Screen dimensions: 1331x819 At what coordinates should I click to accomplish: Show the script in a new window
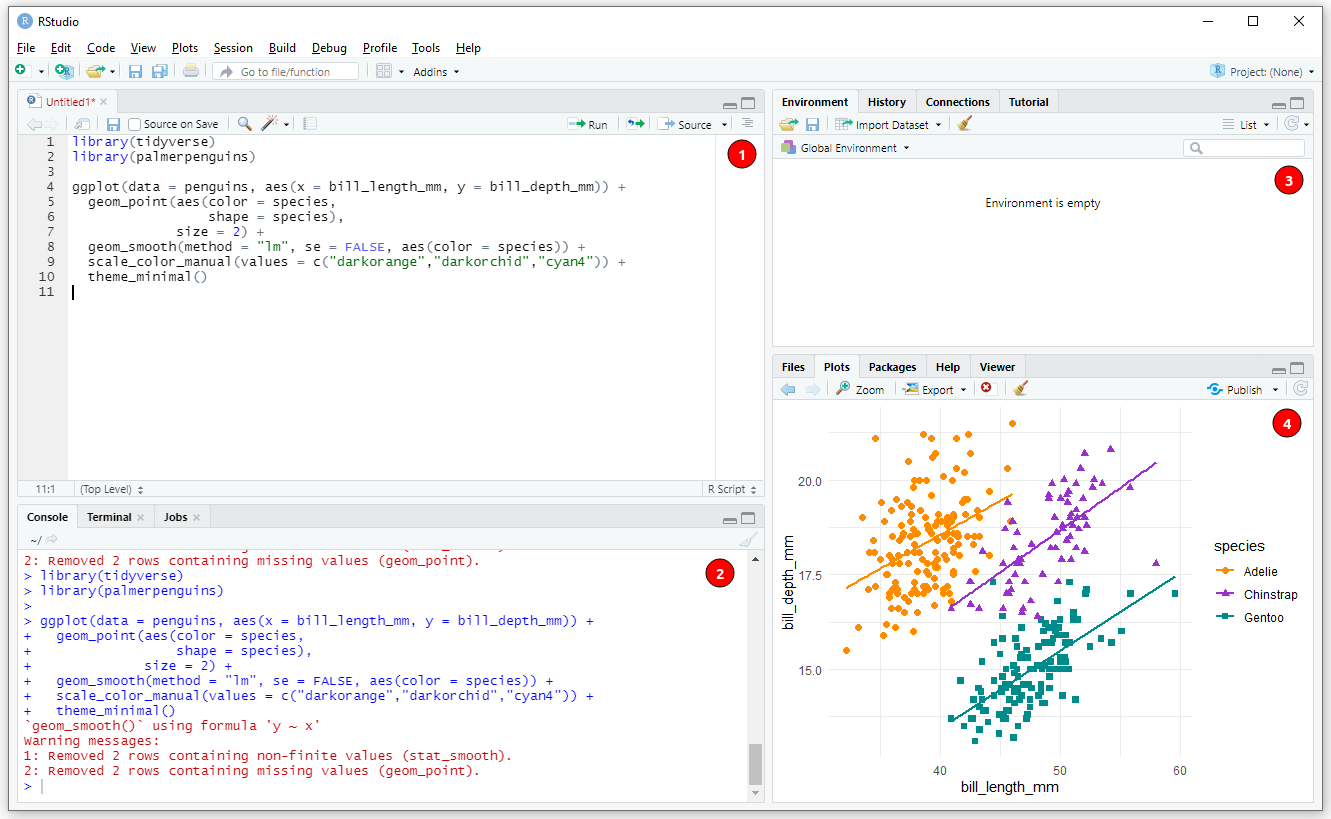(x=83, y=124)
